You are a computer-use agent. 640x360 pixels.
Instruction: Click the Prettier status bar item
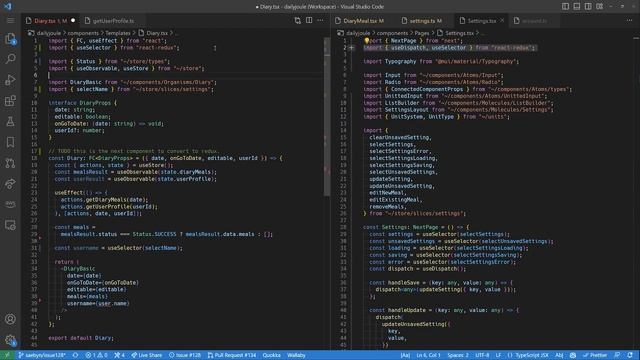(x=595, y=355)
